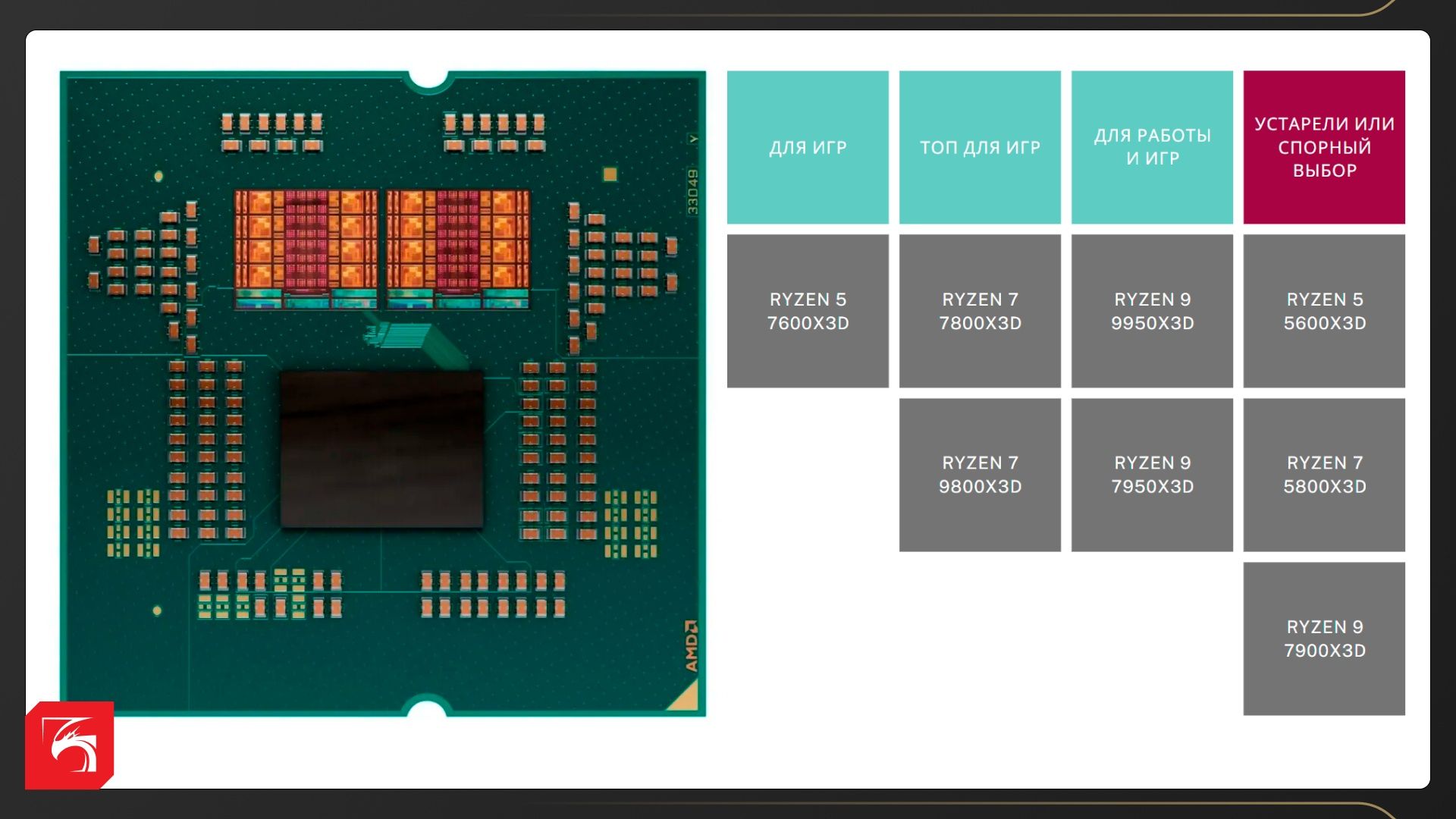Select the ДЛЯ ИГР header tile
Image resolution: width=1456 pixels, height=819 pixels.
click(x=808, y=147)
